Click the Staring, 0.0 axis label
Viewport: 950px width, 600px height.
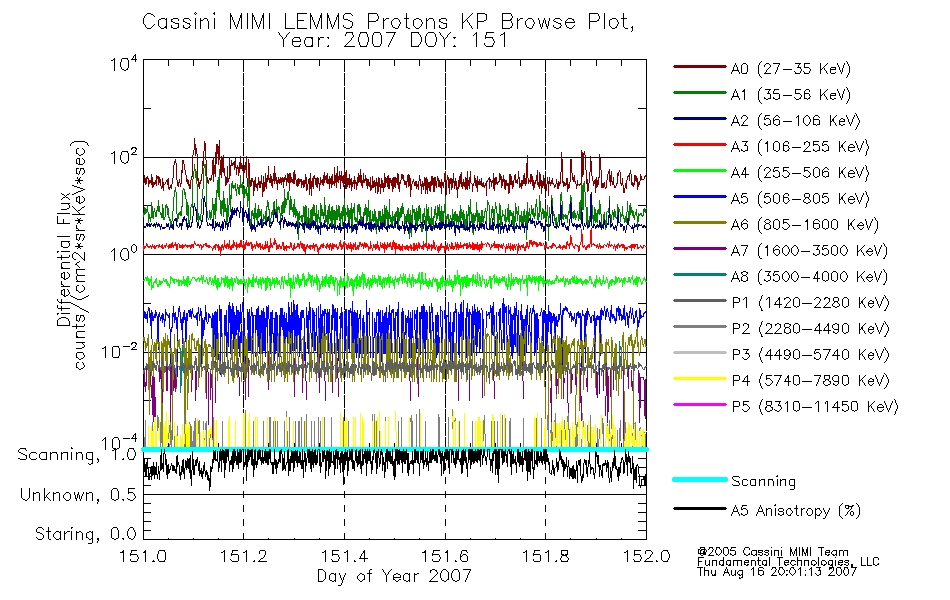click(x=85, y=535)
